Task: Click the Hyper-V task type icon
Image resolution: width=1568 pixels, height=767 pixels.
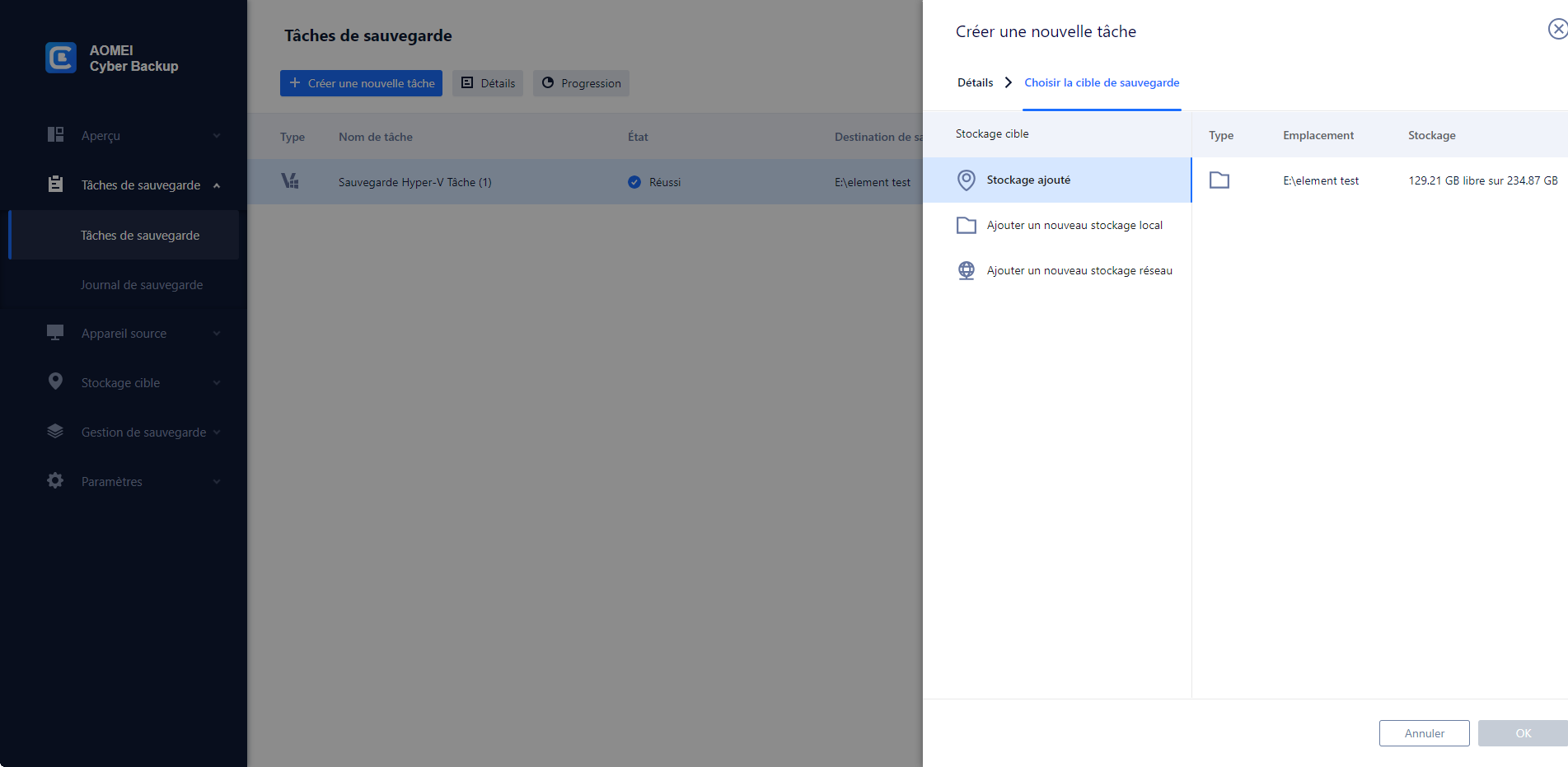Action: 290,181
